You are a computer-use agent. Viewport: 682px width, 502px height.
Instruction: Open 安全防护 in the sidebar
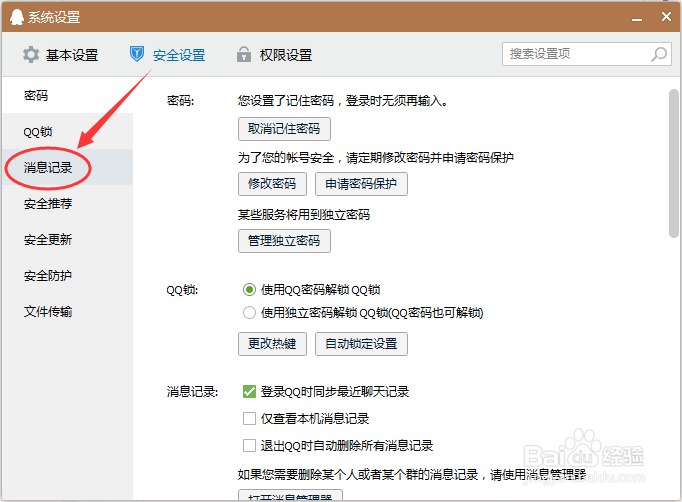click(x=67, y=275)
